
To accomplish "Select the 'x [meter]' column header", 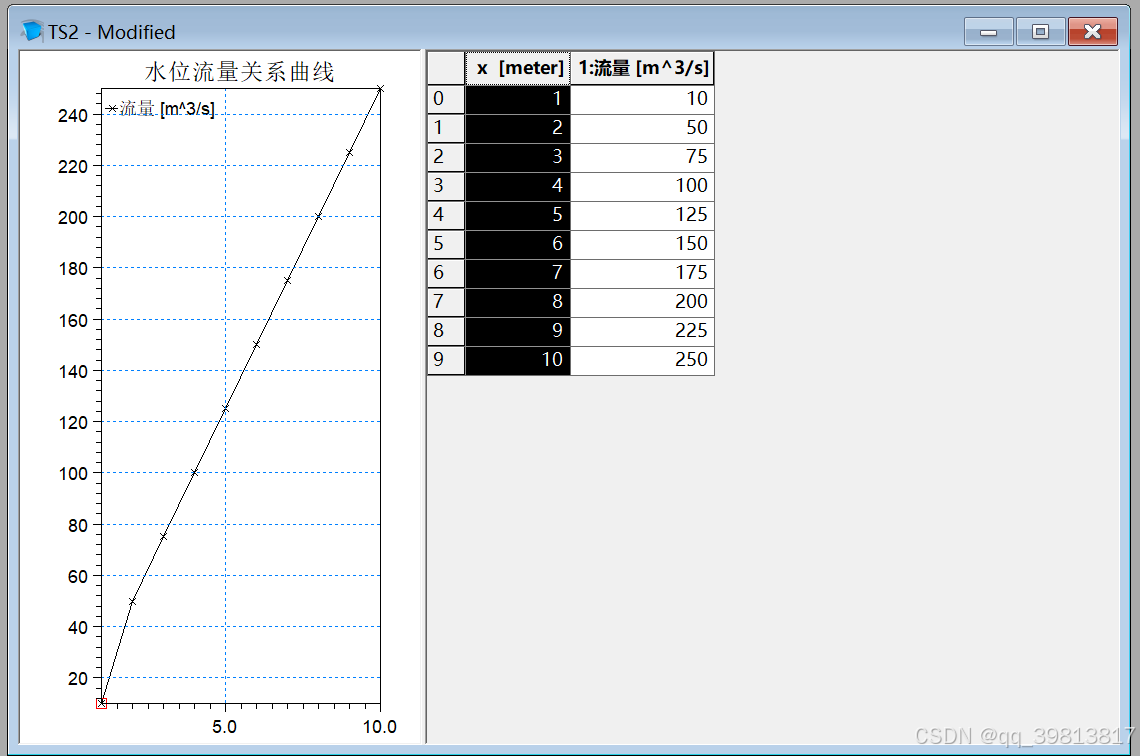I will [518, 68].
